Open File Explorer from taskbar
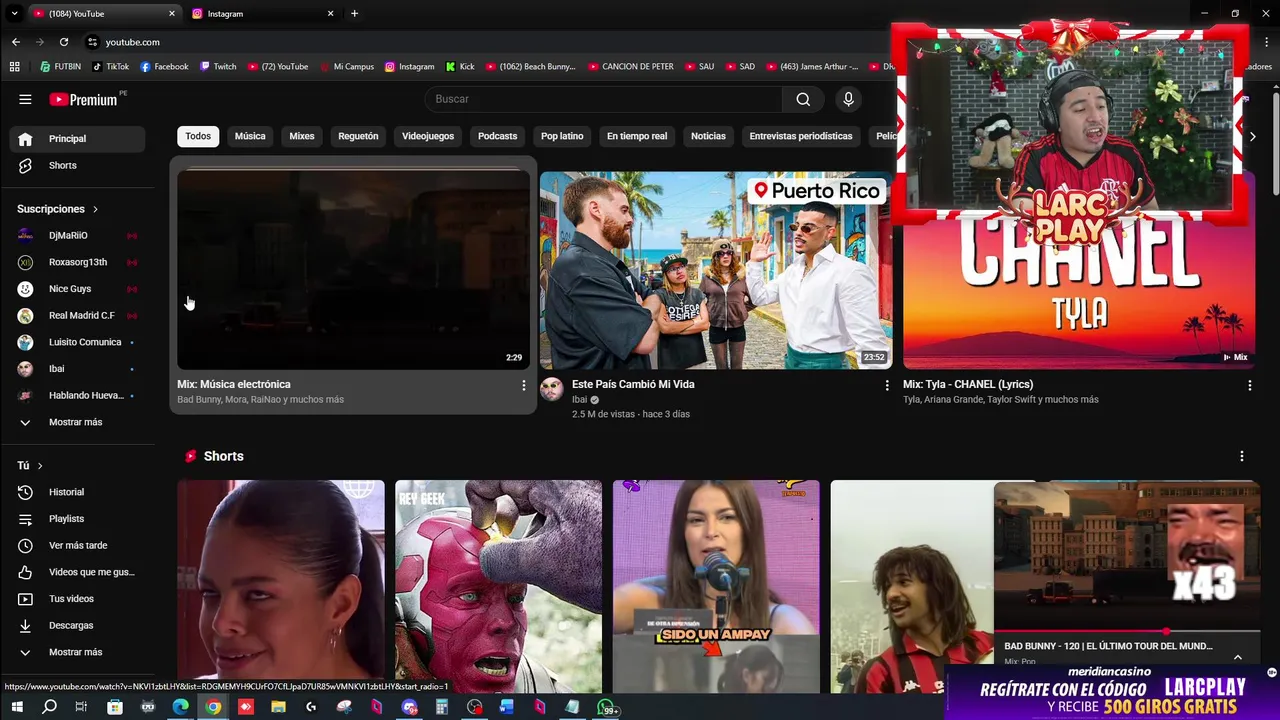This screenshot has height=720, width=1280. (x=278, y=707)
